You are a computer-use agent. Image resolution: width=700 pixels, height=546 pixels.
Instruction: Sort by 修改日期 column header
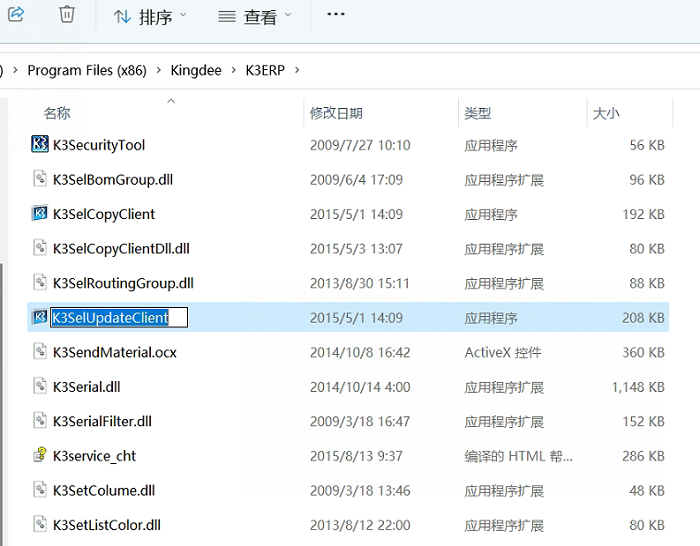(x=336, y=114)
